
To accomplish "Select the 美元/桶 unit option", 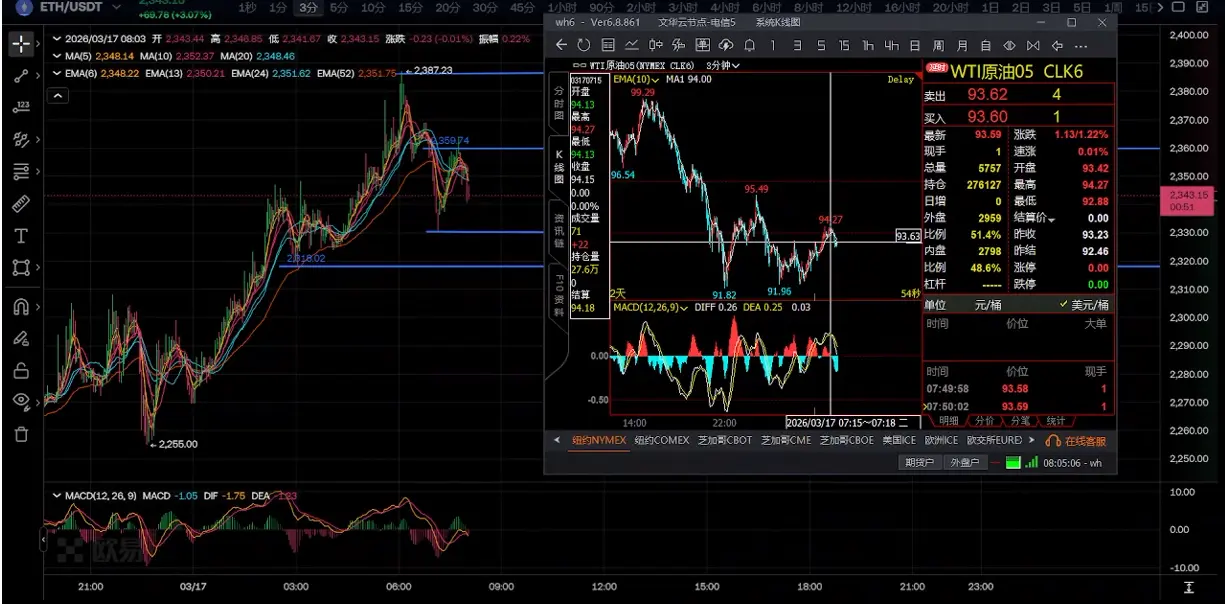I will 1084,304.
